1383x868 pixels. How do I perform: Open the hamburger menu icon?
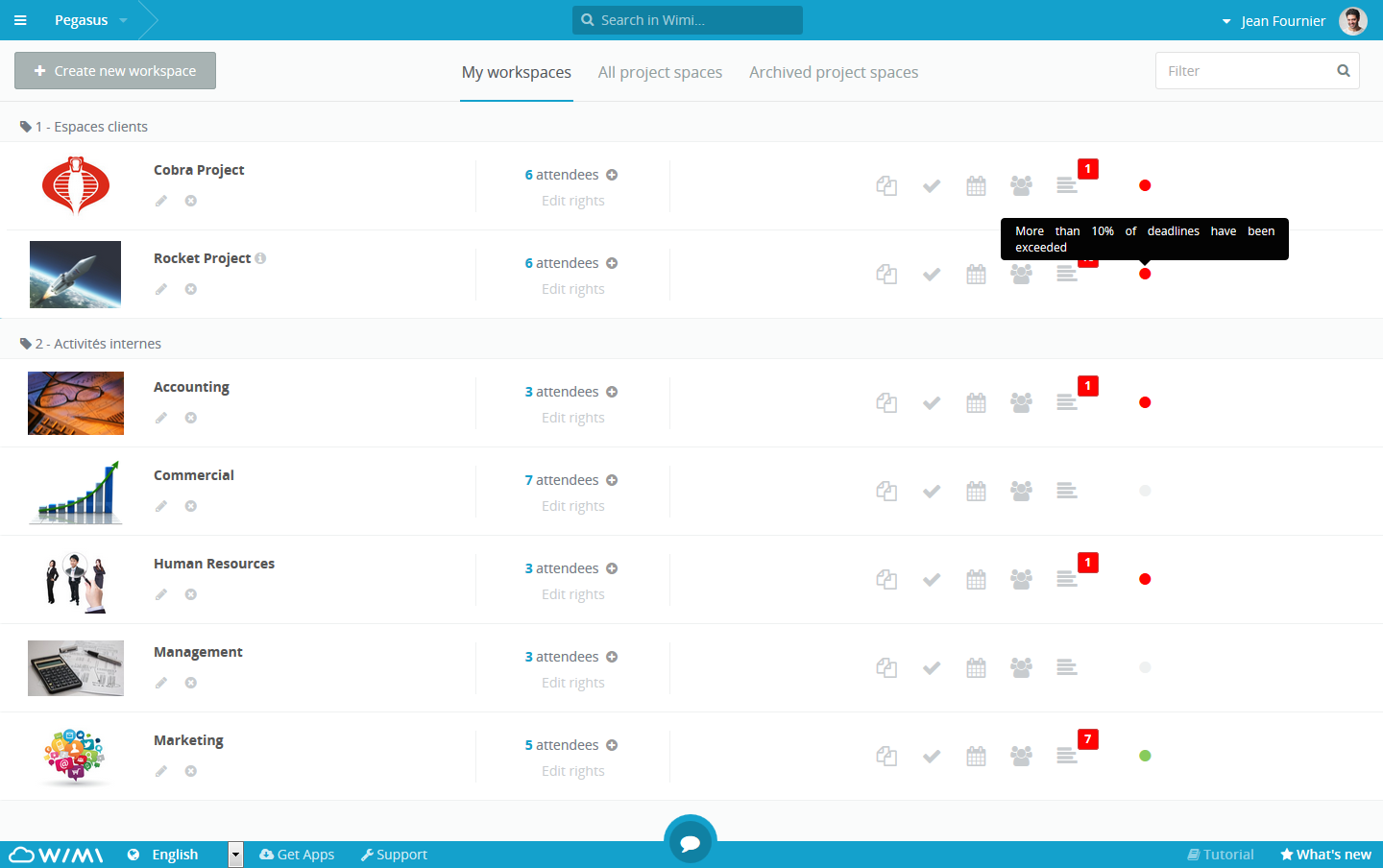(20, 20)
